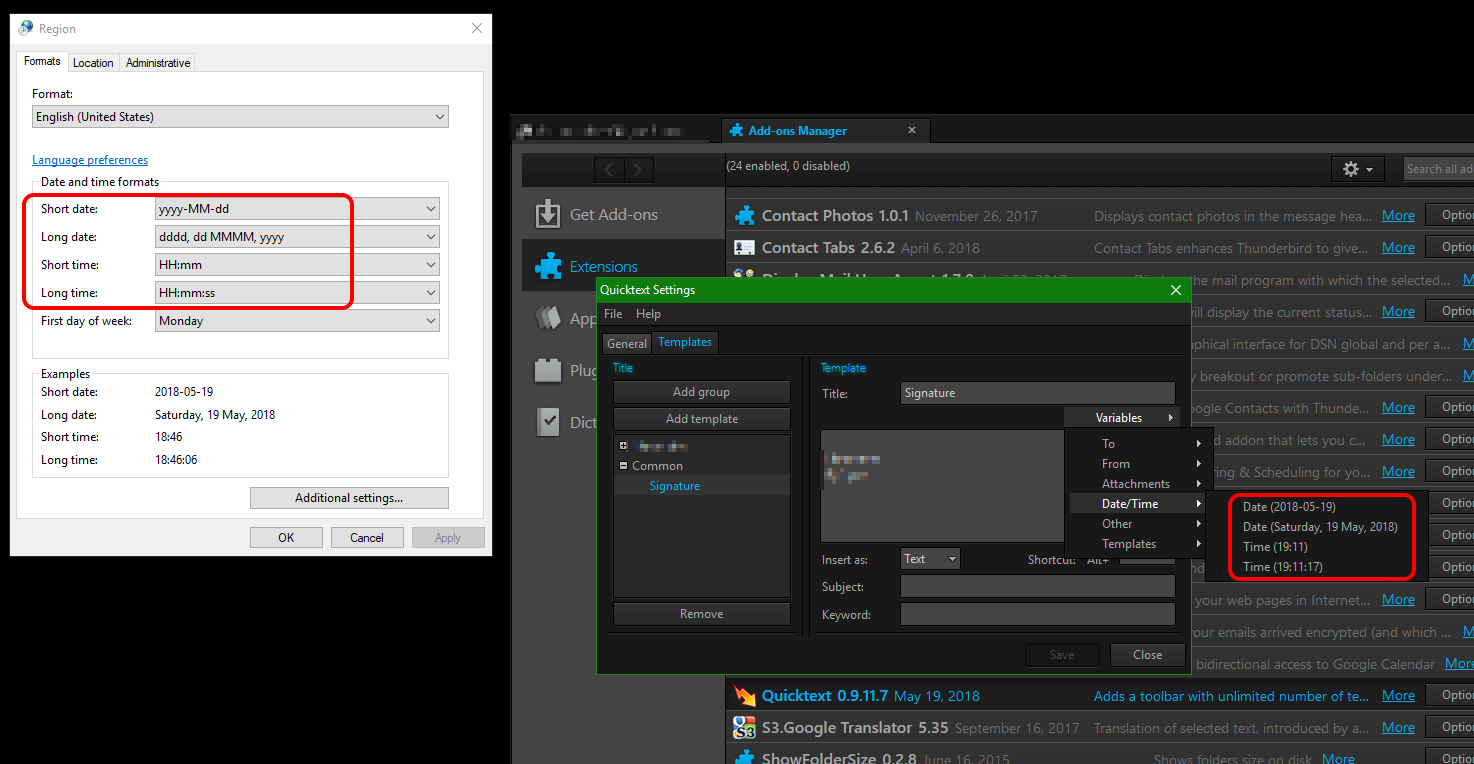
Task: Click the Language preferences link
Action: (89, 159)
